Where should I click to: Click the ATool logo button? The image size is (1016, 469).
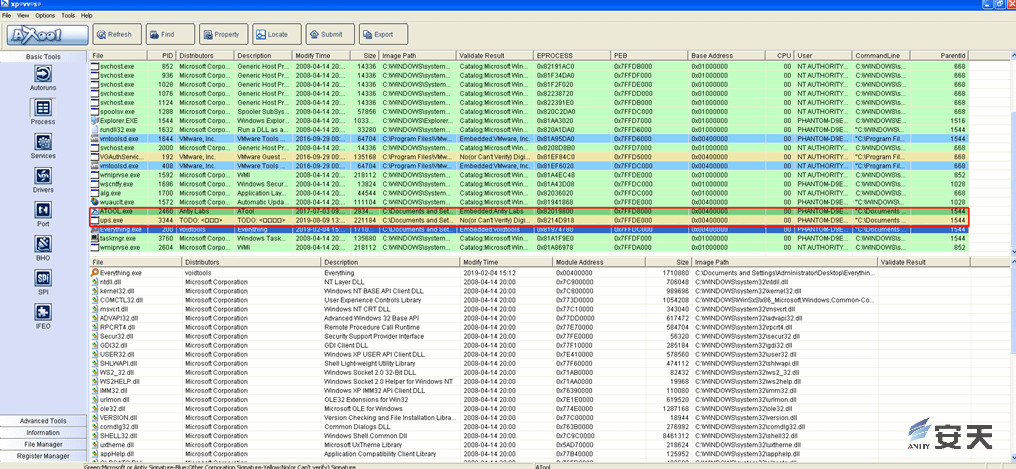(48, 34)
